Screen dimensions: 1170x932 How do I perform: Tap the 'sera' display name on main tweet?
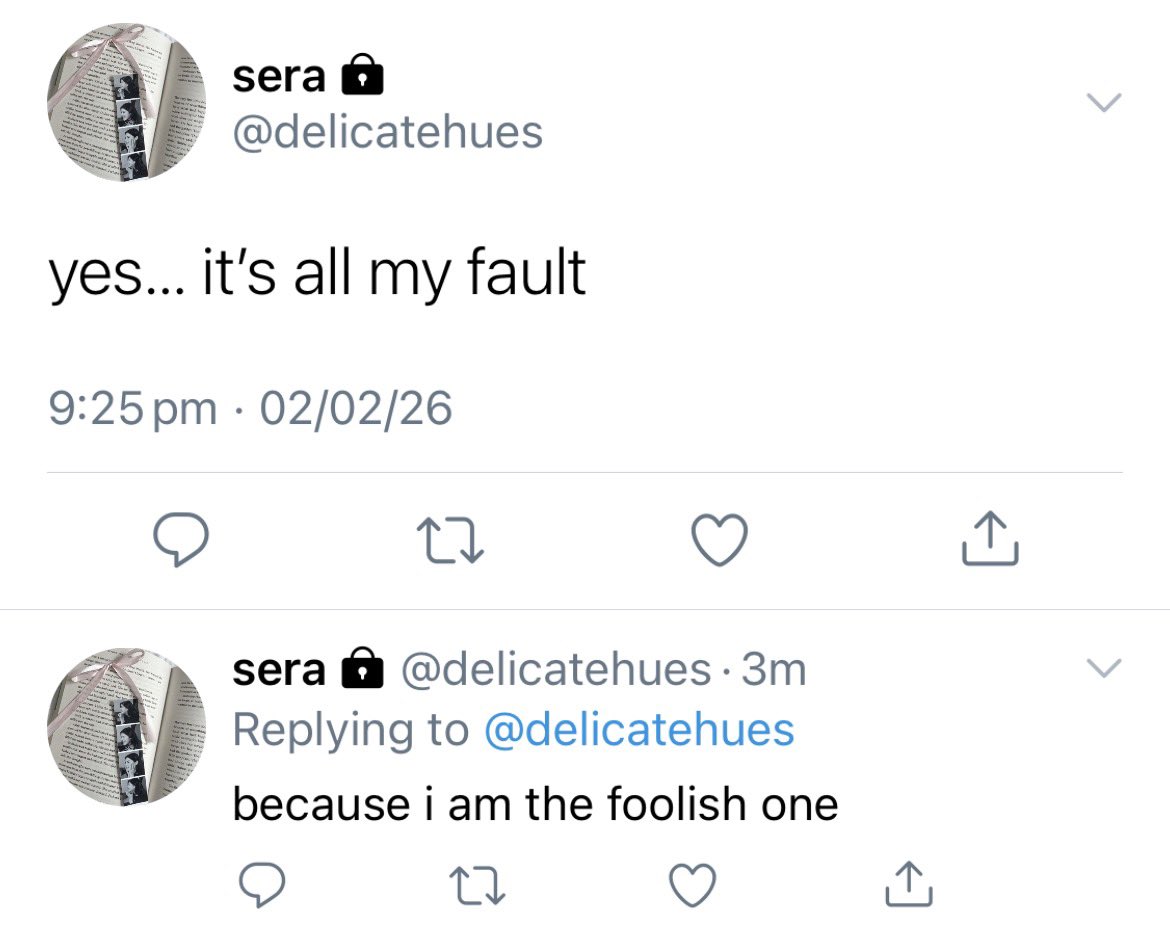click(x=278, y=77)
